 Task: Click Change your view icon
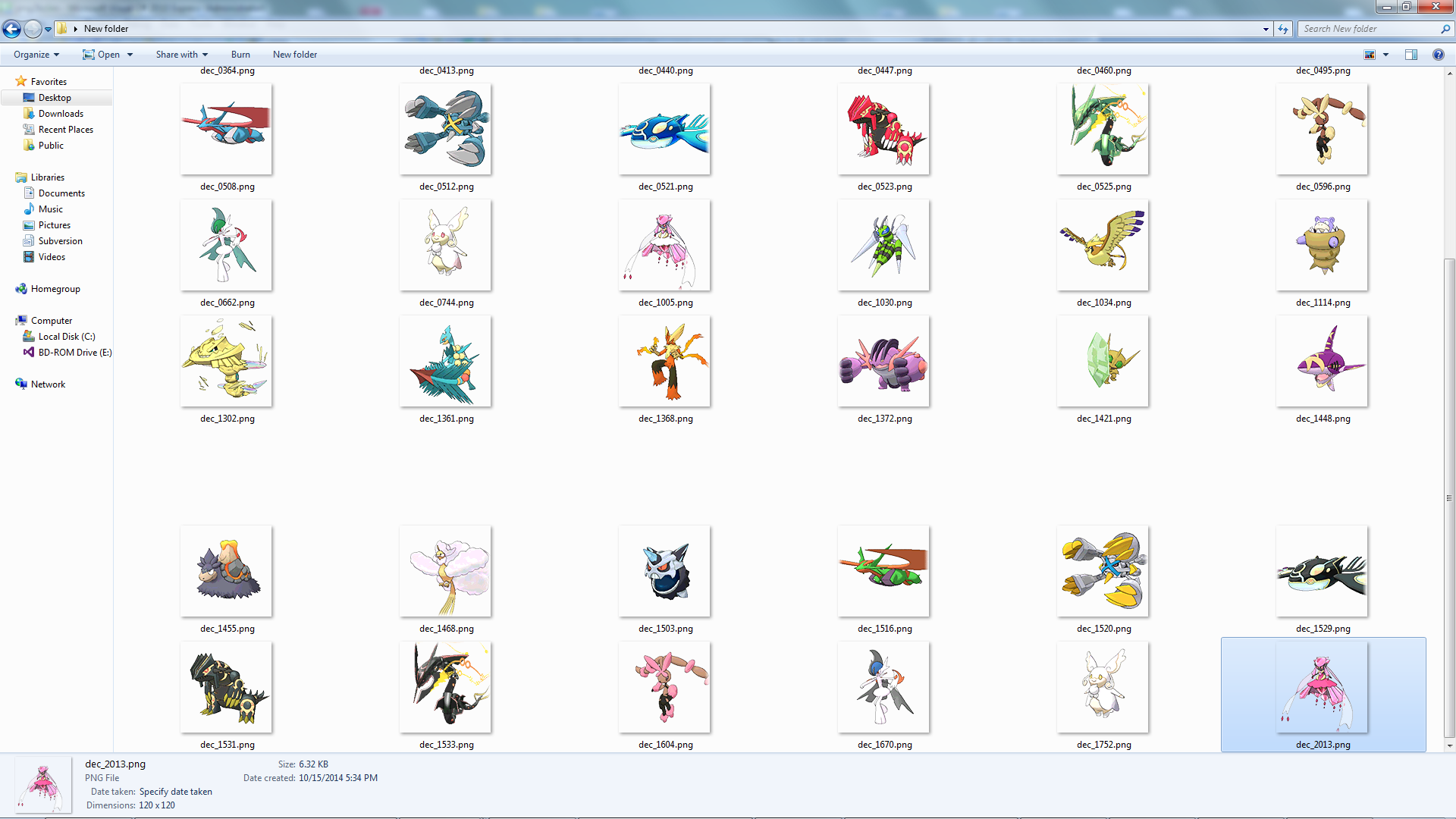coord(1370,55)
